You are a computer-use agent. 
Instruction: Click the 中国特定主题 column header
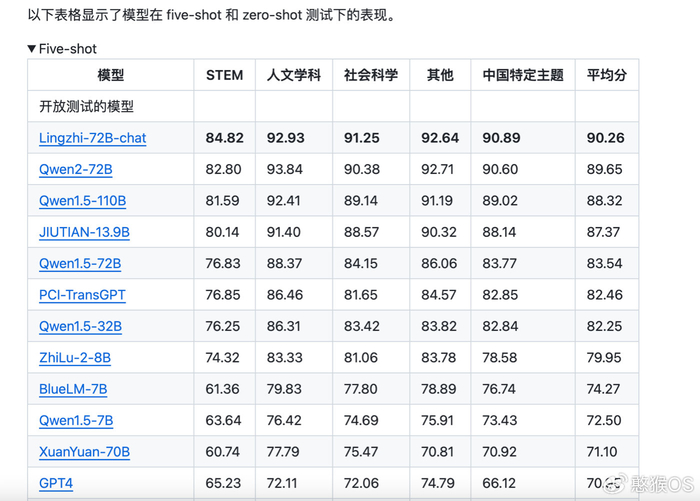(x=522, y=75)
